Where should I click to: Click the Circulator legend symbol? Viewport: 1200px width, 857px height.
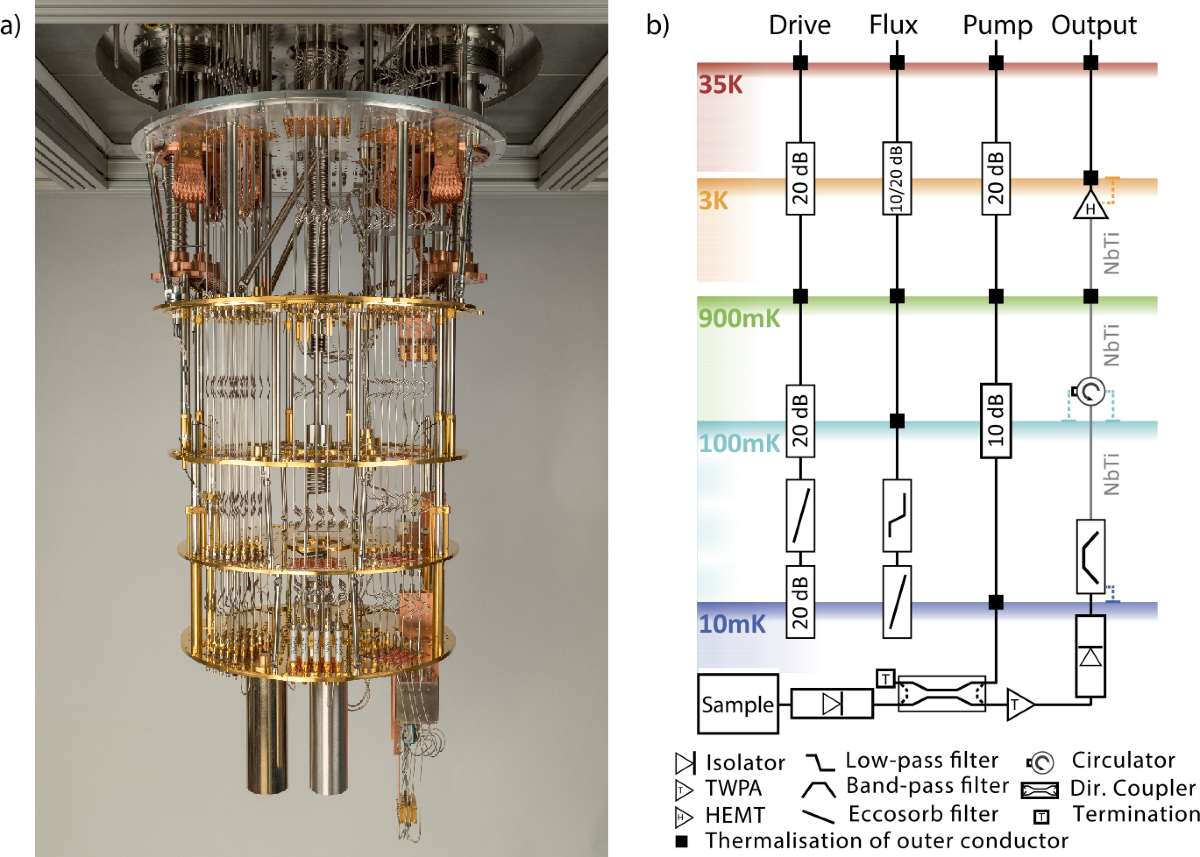coord(1040,763)
